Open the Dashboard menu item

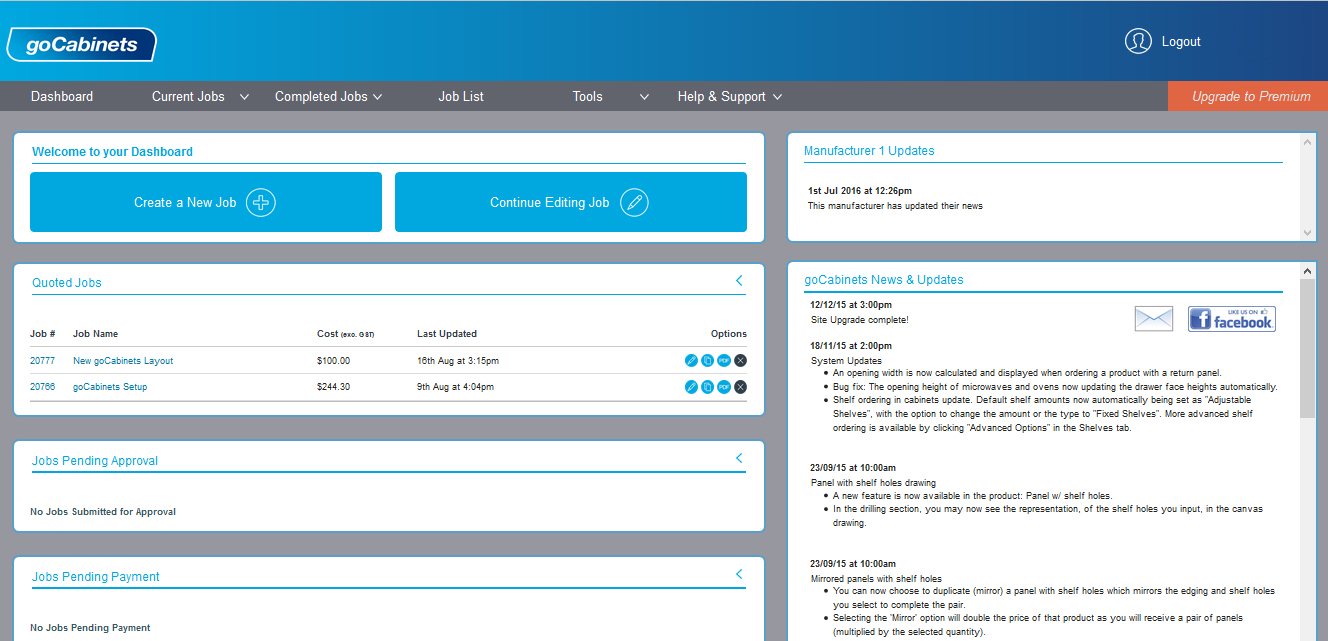[62, 97]
